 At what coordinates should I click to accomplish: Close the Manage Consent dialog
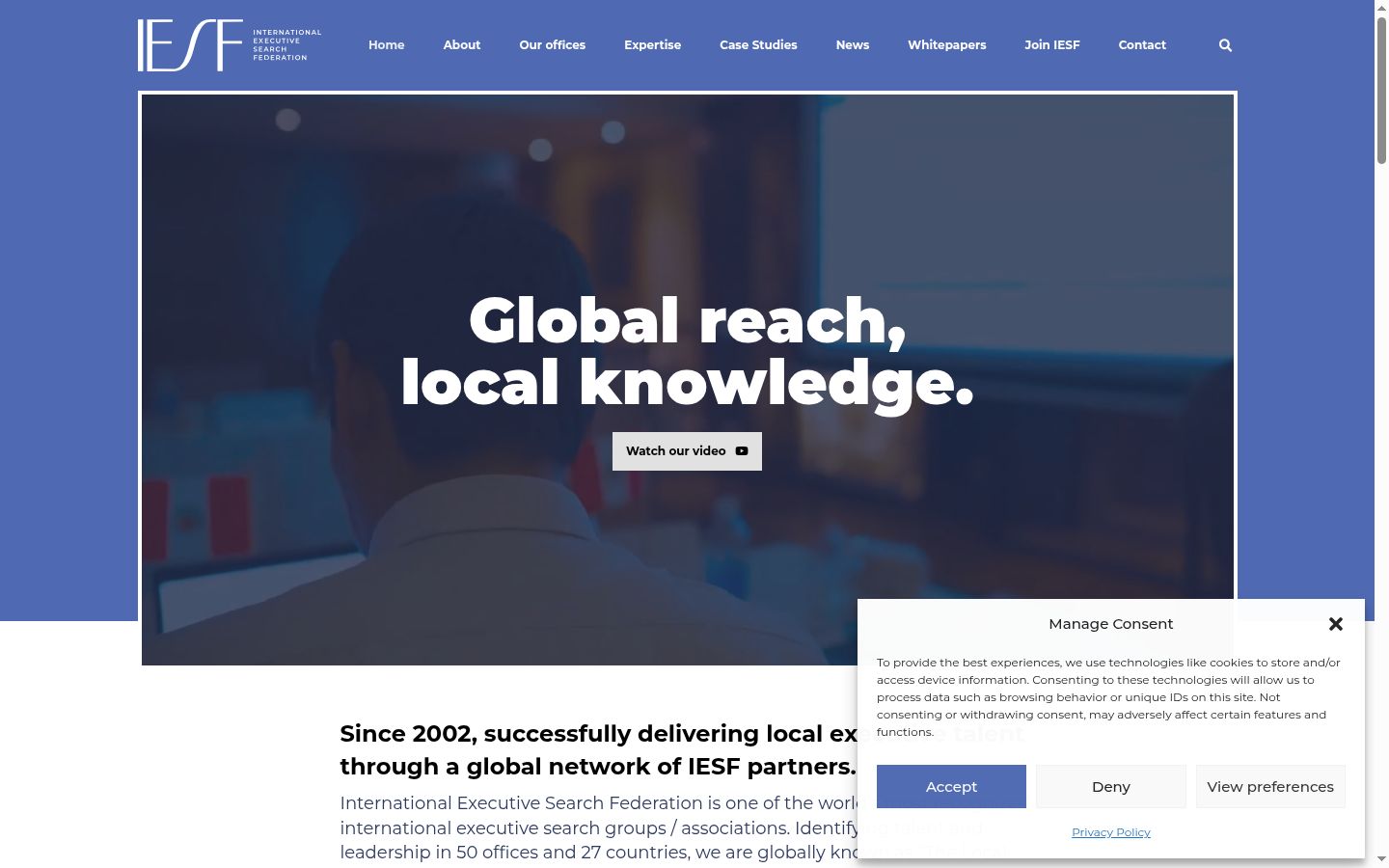point(1336,624)
